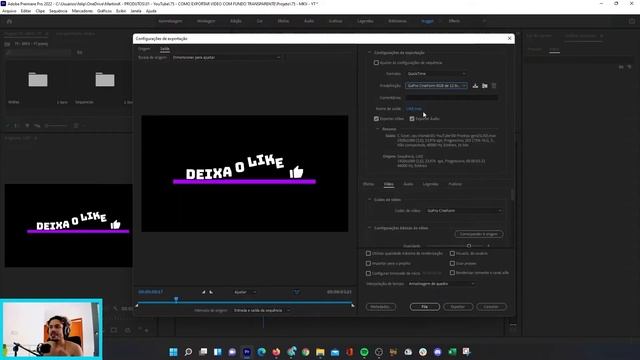Click the Metadados button
This screenshot has height=360, width=640.
click(x=380, y=307)
